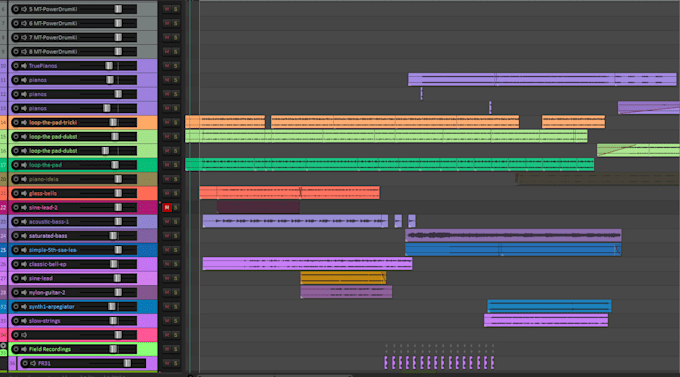Collapse the Field Recordings folder track
680x377 pixels.
[3, 346]
